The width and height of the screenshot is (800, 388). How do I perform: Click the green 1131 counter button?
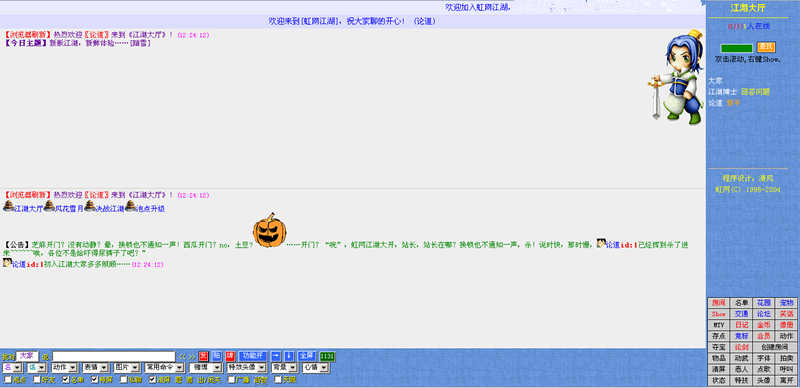(x=327, y=356)
